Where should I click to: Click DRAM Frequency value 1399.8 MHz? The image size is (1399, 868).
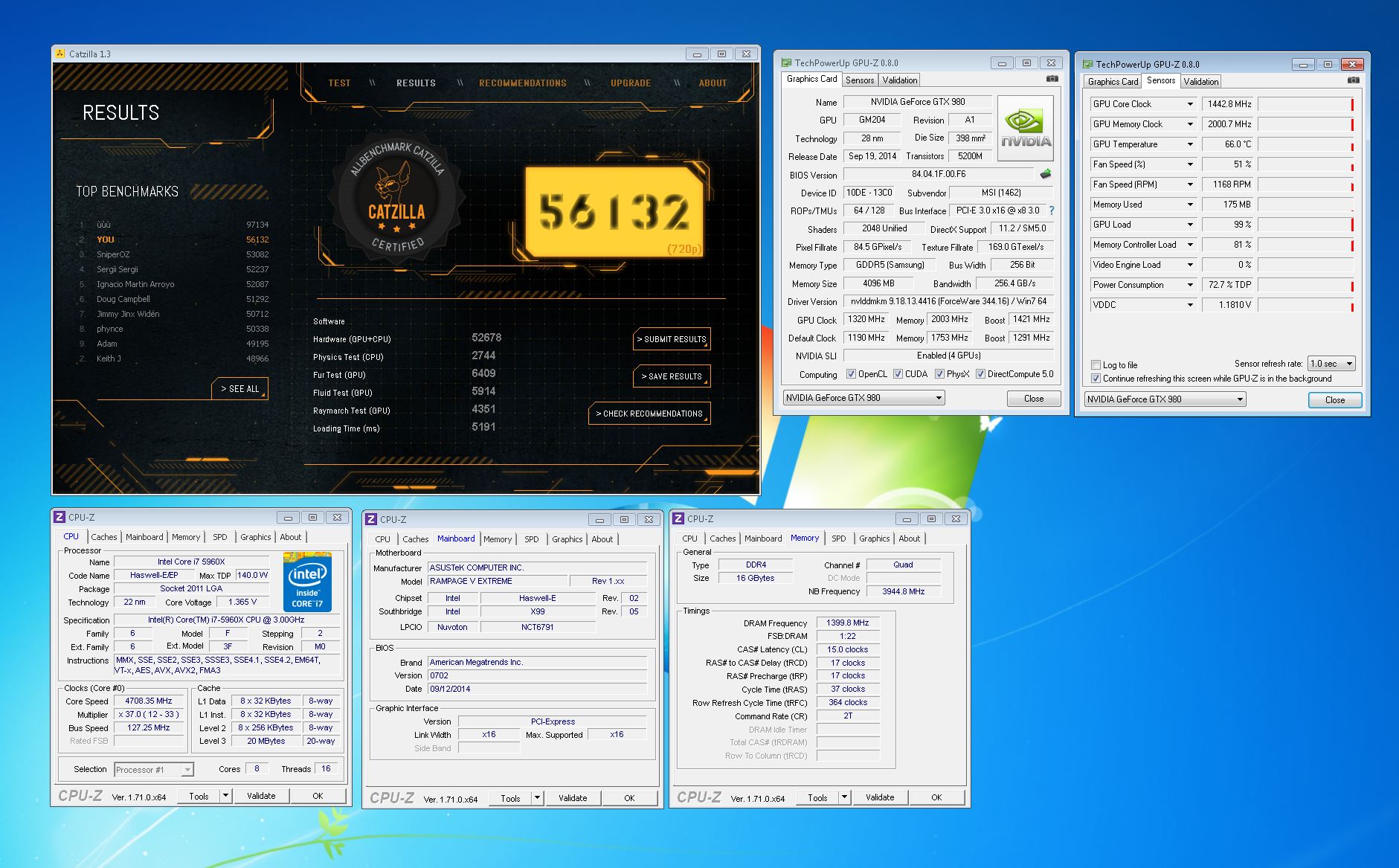click(847, 623)
